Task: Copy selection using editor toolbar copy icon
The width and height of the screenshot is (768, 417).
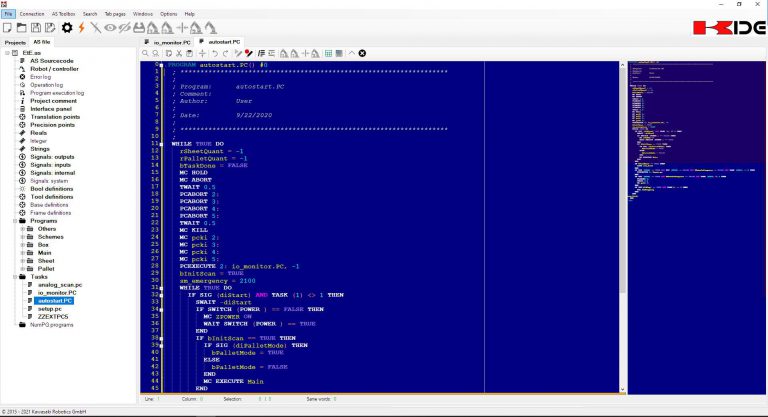Action: coord(168,53)
